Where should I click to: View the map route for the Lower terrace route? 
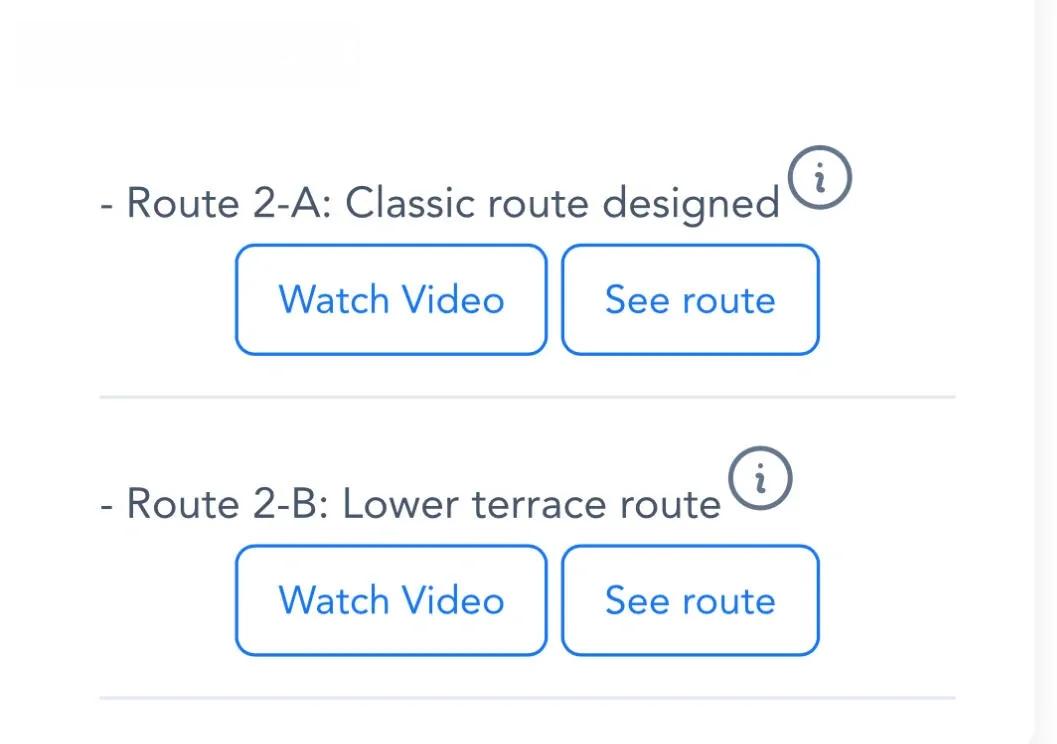[690, 600]
